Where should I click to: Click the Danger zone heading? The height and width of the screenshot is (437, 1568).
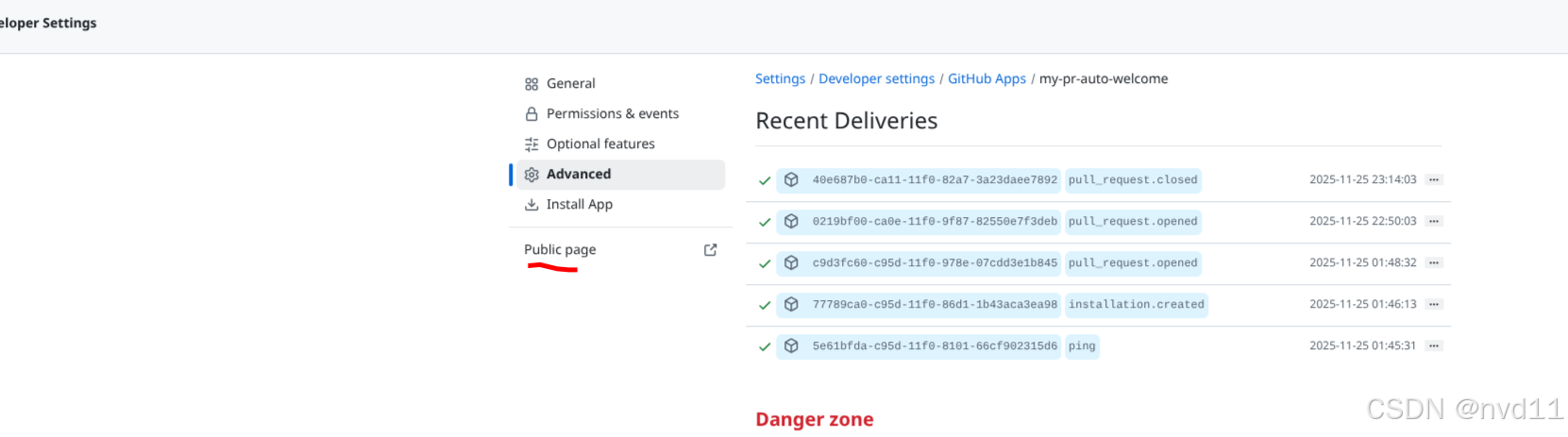click(x=815, y=420)
